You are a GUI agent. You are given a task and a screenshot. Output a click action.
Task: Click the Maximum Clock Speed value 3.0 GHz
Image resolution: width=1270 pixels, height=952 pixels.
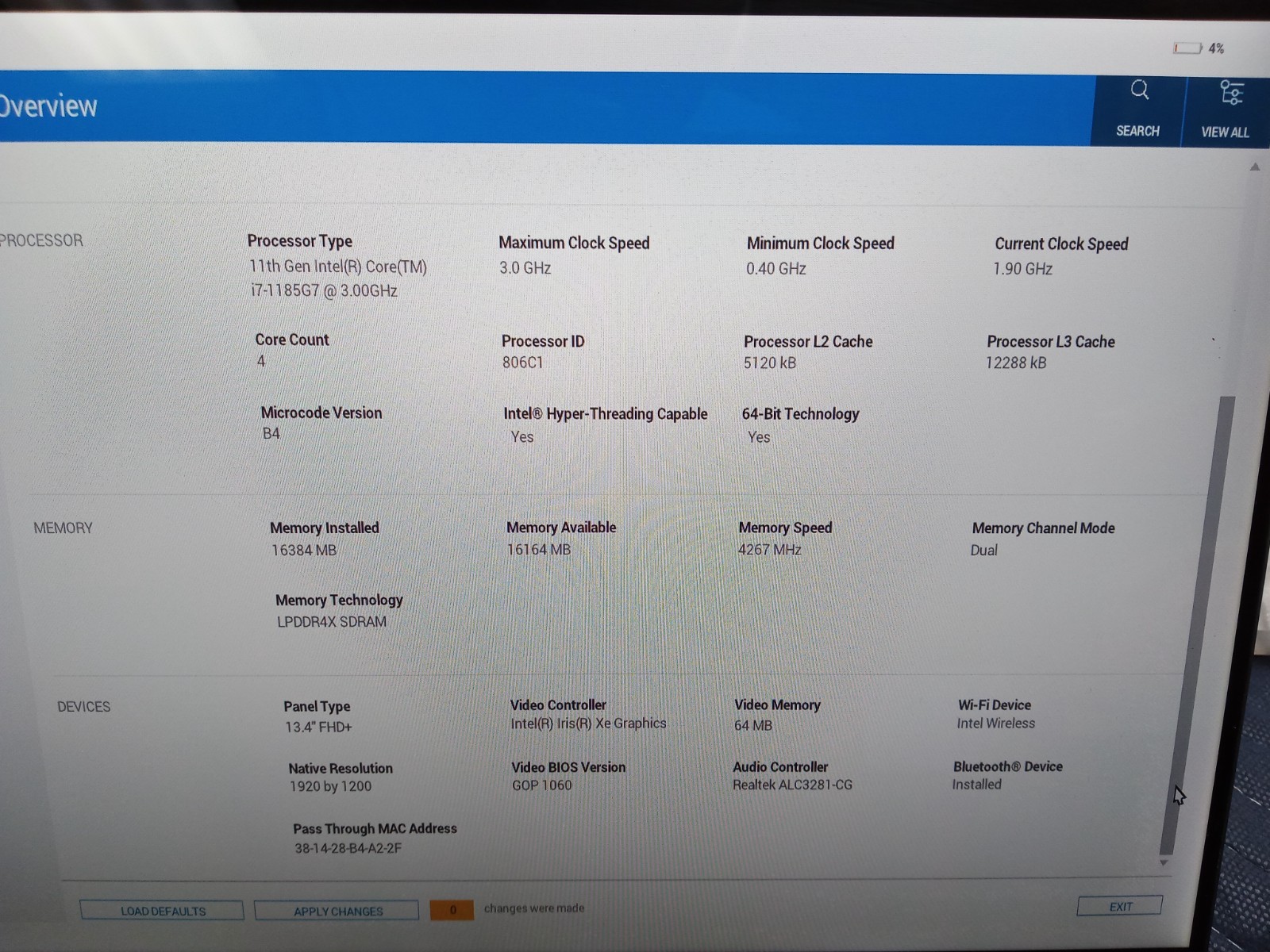525,268
